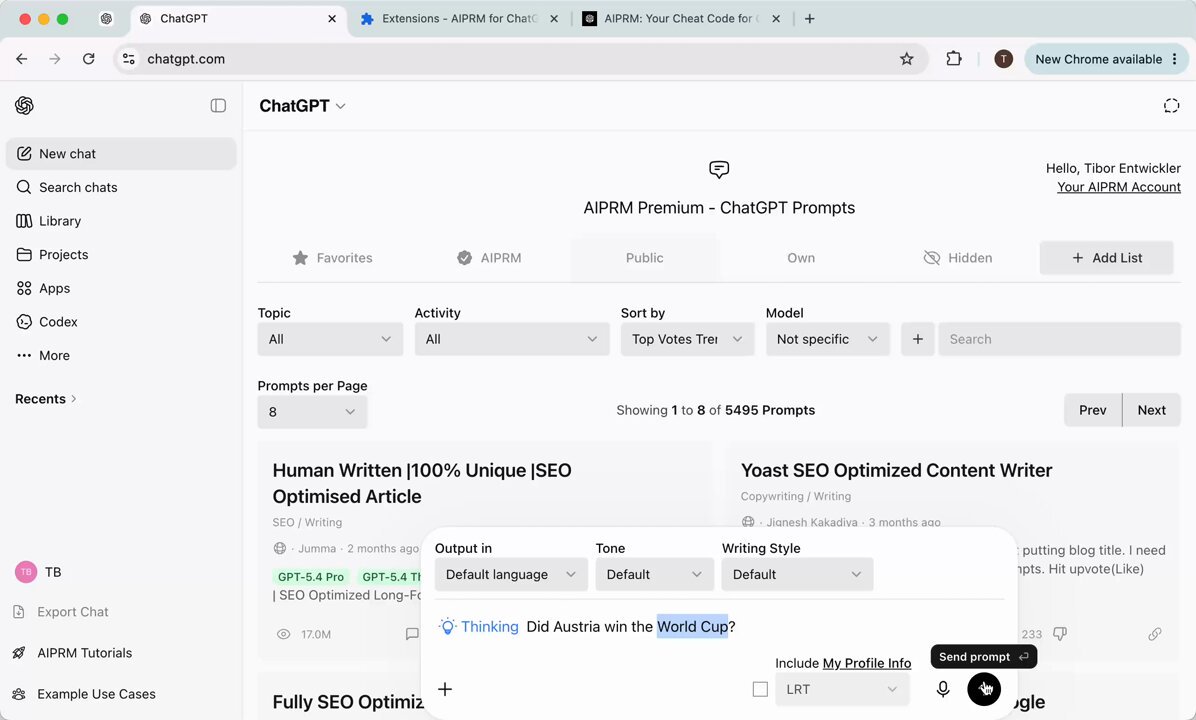Click the prompt Search input field
The height and width of the screenshot is (720, 1196).
1059,339
